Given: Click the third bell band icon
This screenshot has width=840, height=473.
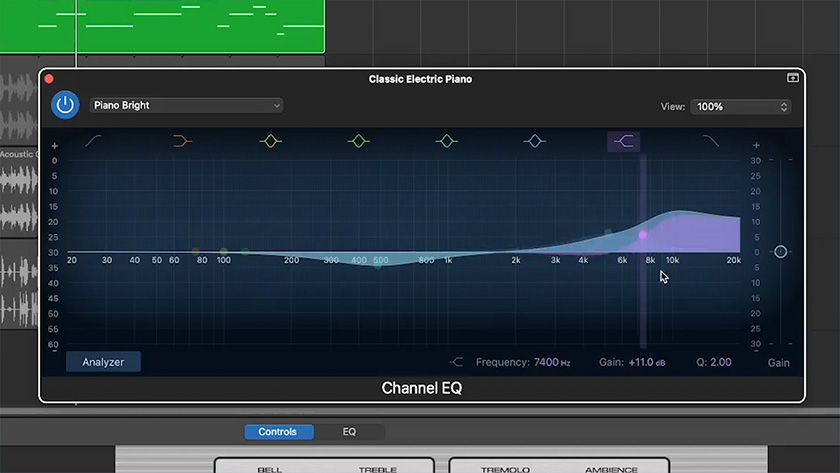Looking at the screenshot, I should tap(446, 142).
